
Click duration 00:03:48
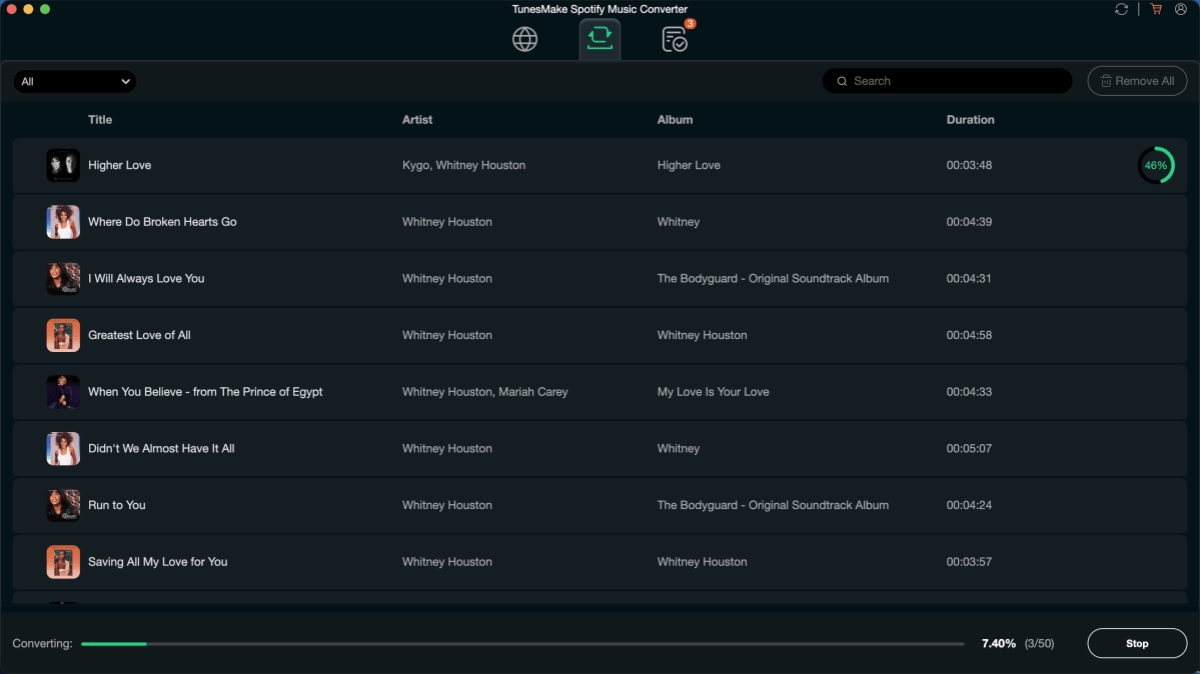[x=969, y=165]
